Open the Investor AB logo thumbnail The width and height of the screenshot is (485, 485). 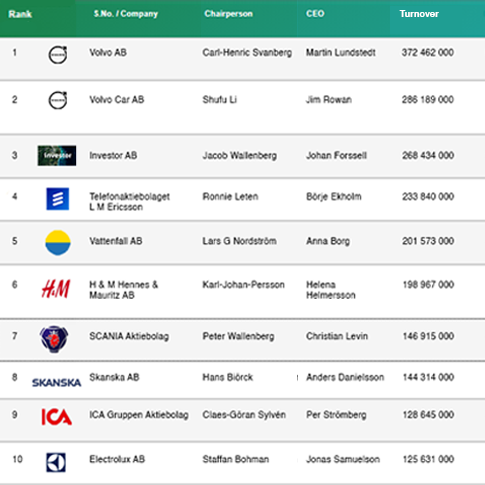57,155
